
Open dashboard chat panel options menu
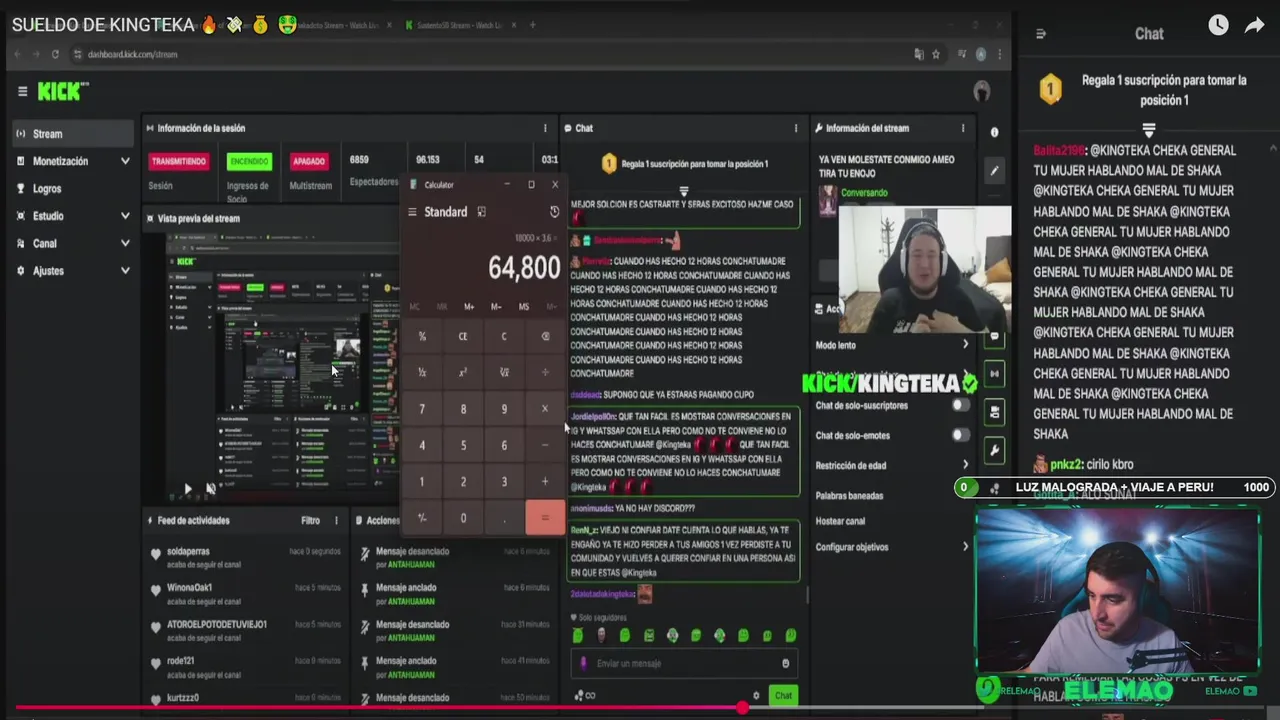tap(796, 128)
